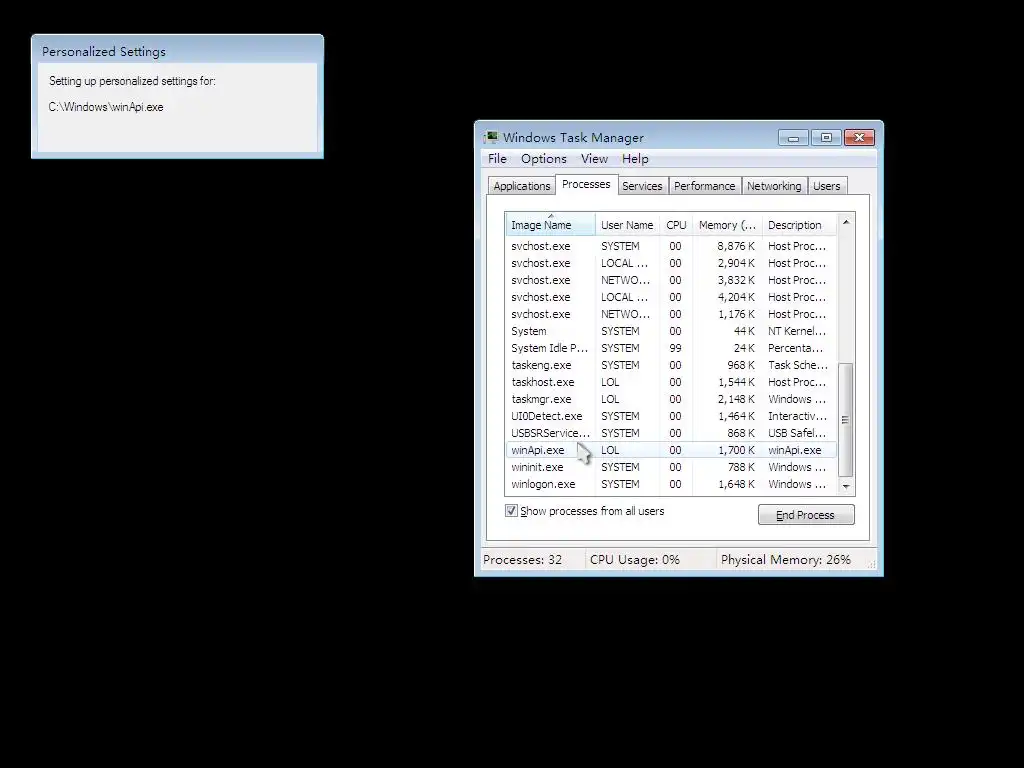Screen dimensions: 1024x768
Task: Sort by CPU column header
Action: tap(676, 225)
